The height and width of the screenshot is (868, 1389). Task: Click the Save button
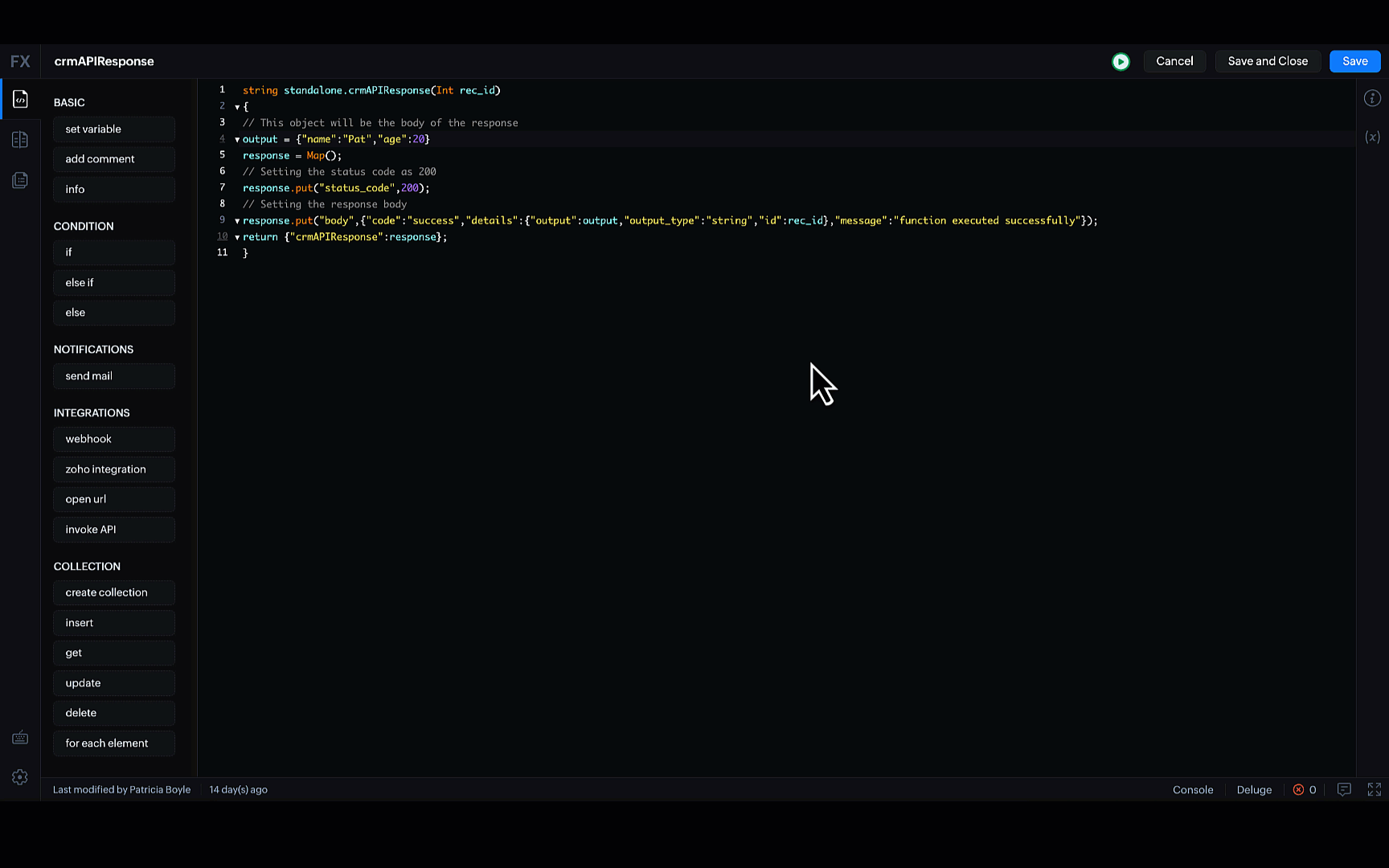tap(1354, 61)
